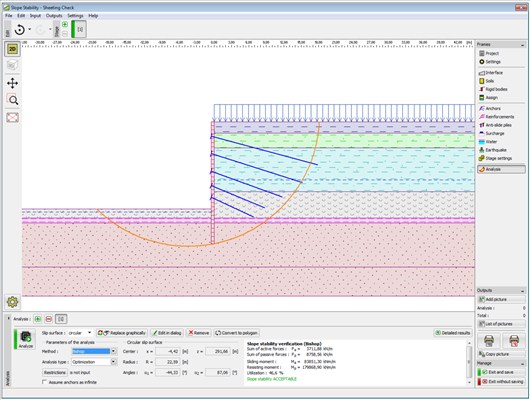
Task: Expand the Analysis type Optimization dropdown
Action: pos(94,362)
